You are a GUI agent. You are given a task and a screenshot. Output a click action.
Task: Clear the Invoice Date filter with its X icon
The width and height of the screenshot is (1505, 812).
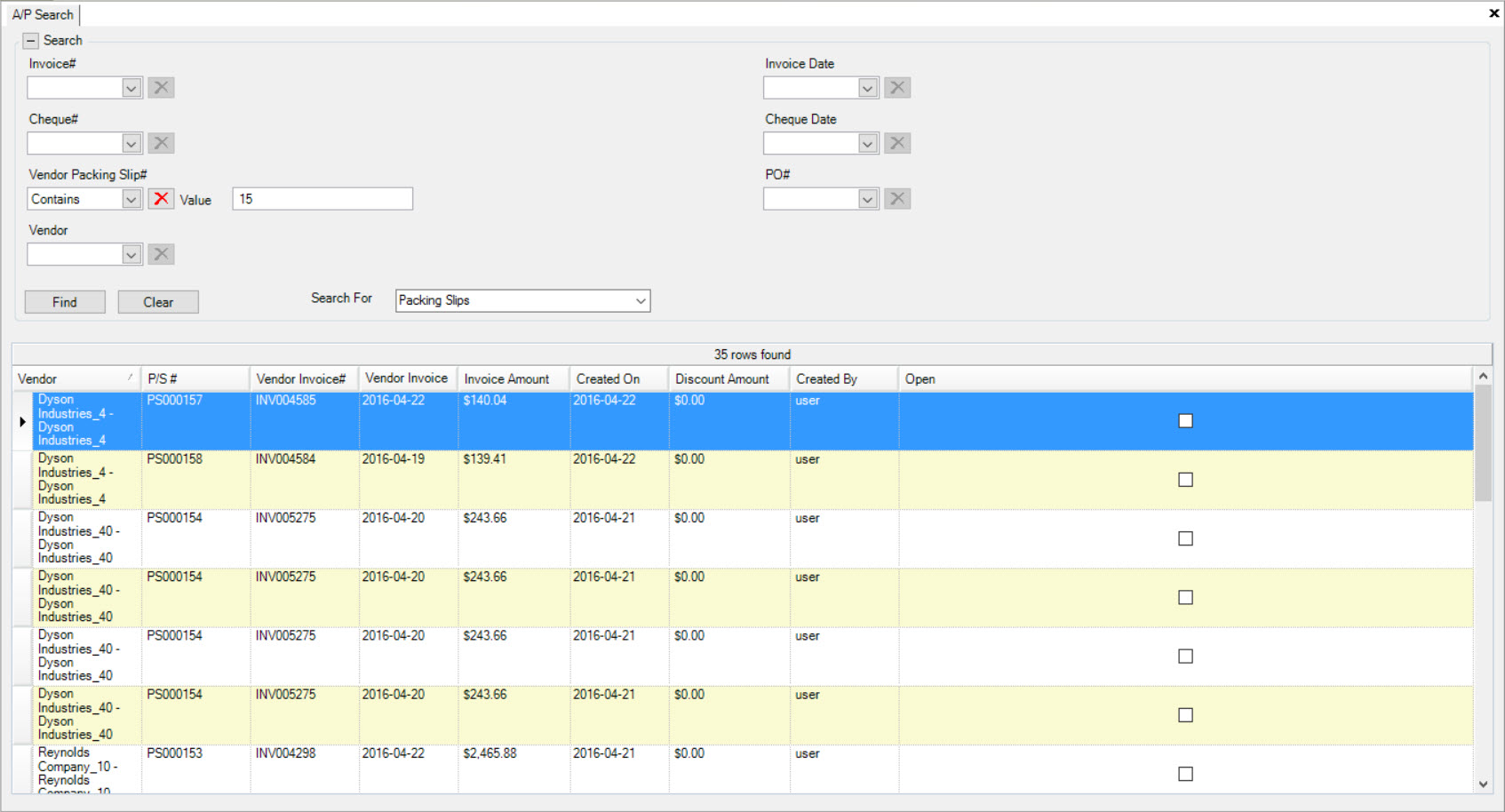click(897, 88)
